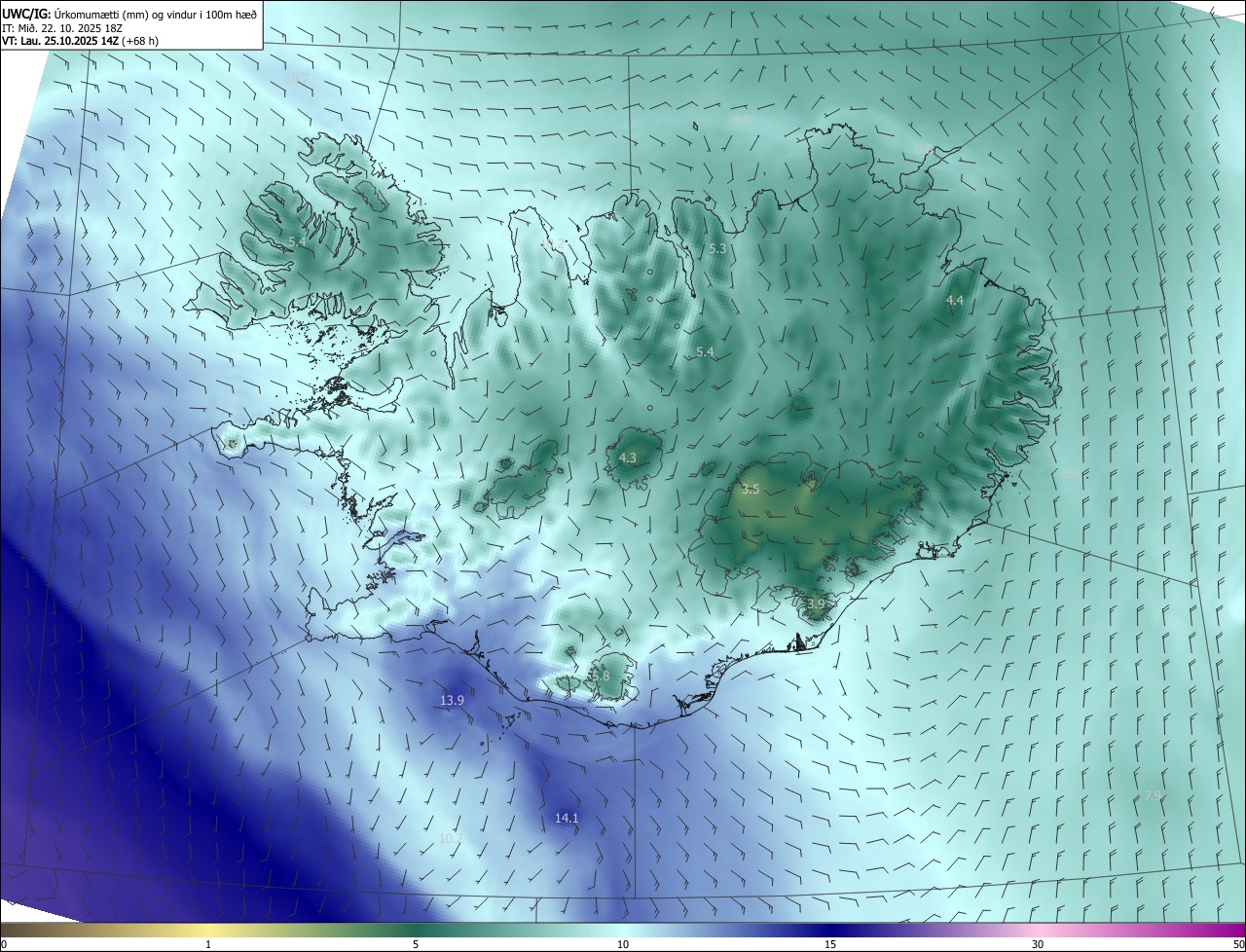Click the 5.4 value over the Westfjords
Image resolution: width=1246 pixels, height=952 pixels.
298,240
